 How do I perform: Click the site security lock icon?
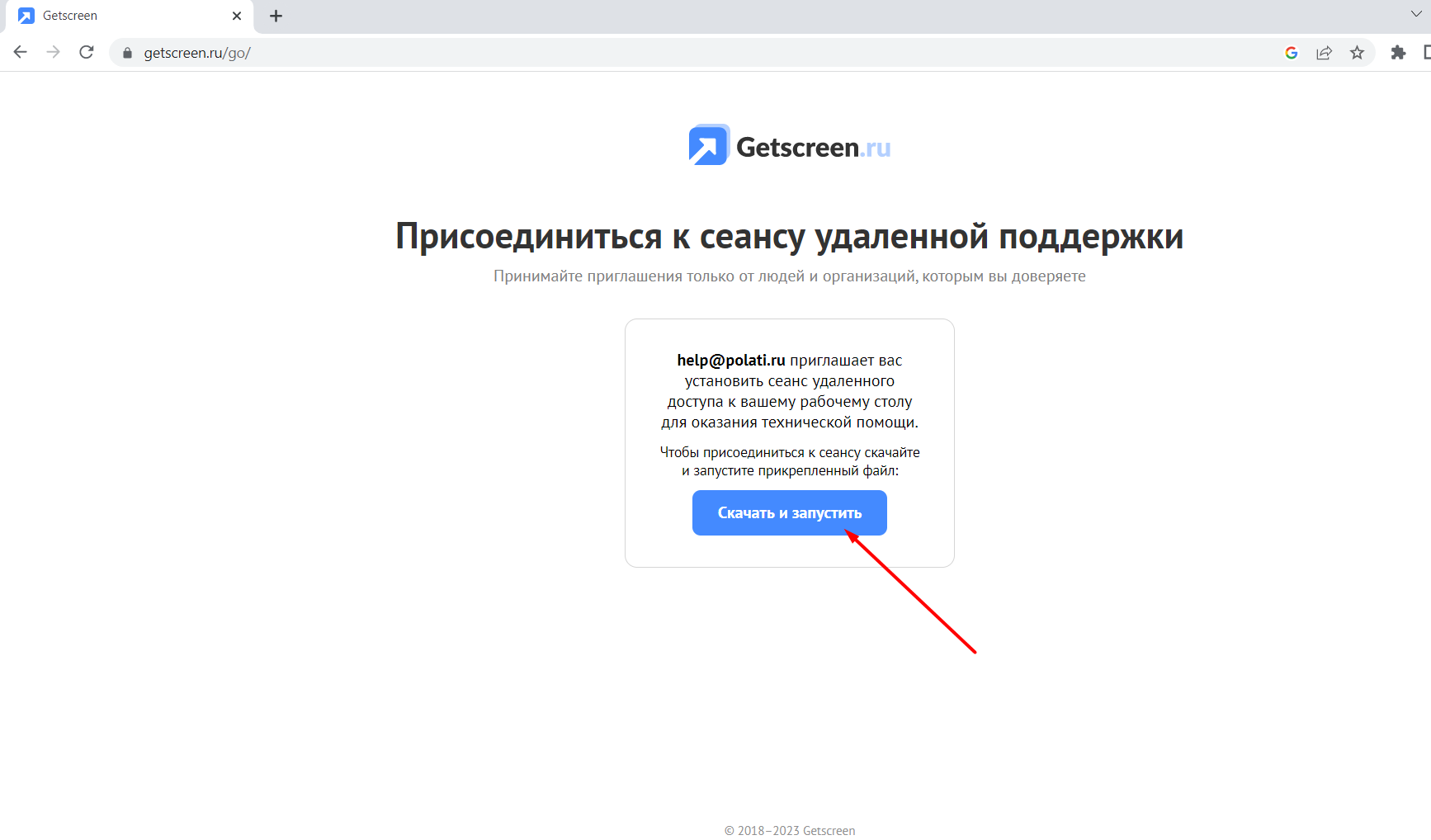coord(127,52)
